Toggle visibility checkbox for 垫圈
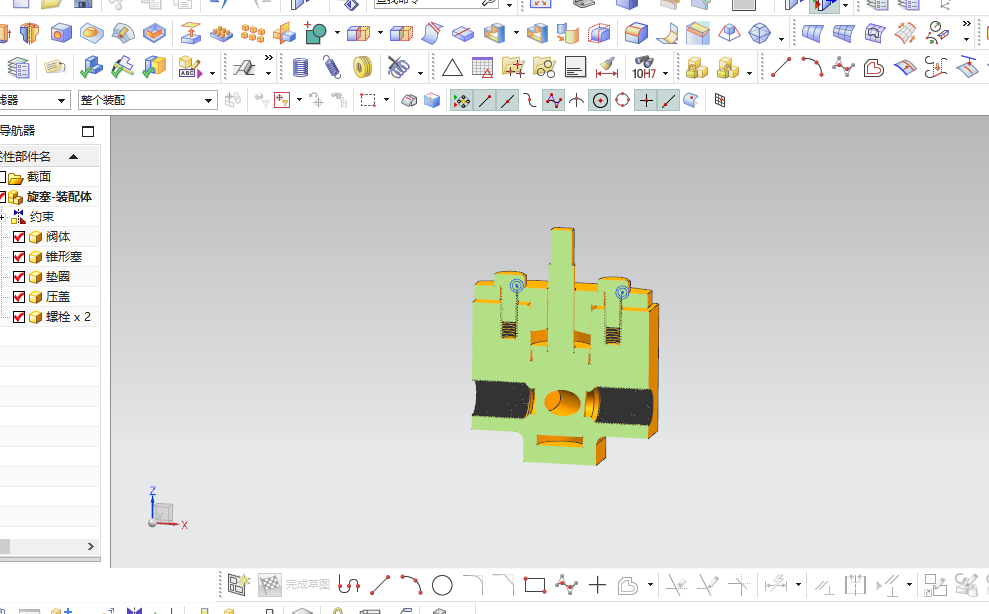This screenshot has width=989, height=614. pyautogui.click(x=19, y=277)
